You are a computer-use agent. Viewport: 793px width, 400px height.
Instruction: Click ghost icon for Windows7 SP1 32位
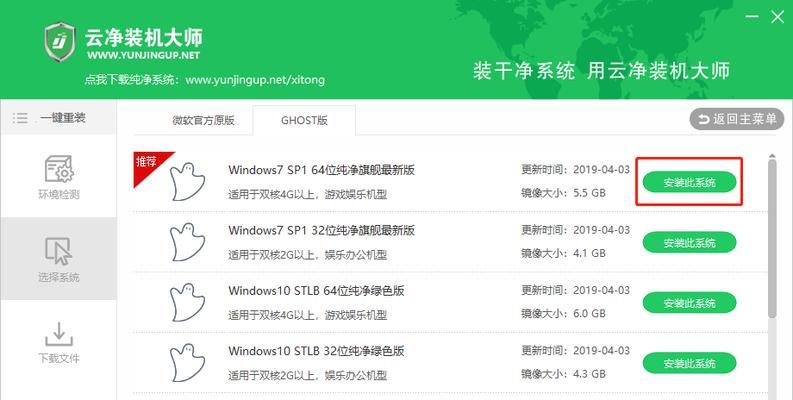187,242
